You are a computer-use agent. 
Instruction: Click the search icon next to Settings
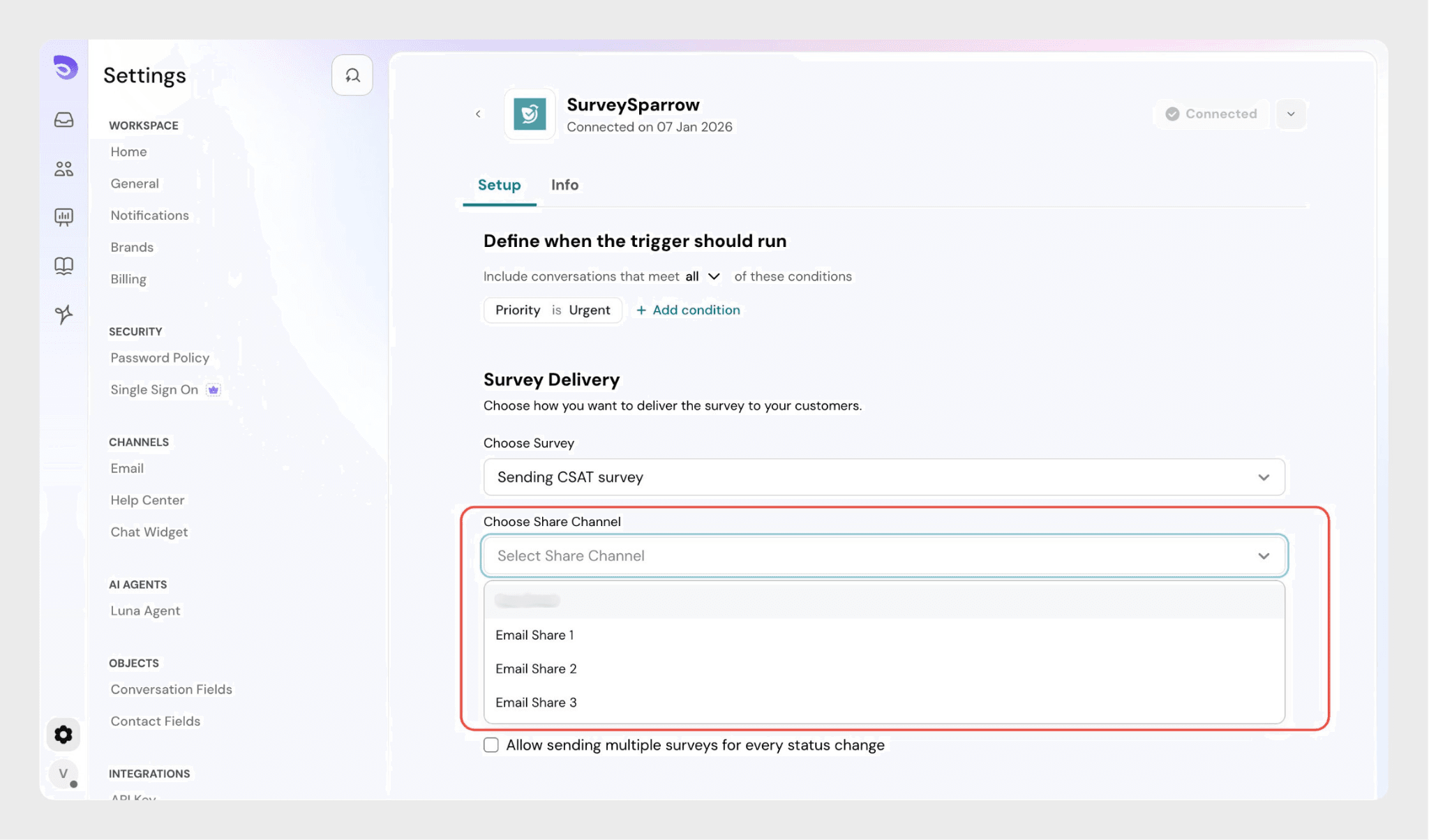coord(352,75)
